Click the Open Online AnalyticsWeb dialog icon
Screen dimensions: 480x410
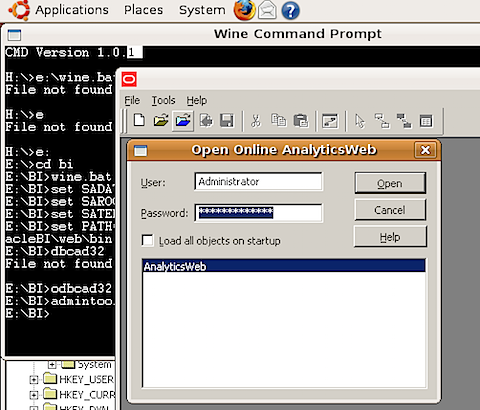[140, 151]
